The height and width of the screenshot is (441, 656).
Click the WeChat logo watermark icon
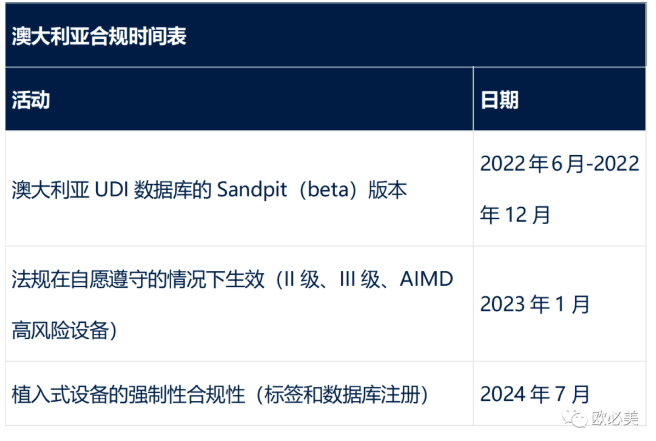(x=575, y=417)
